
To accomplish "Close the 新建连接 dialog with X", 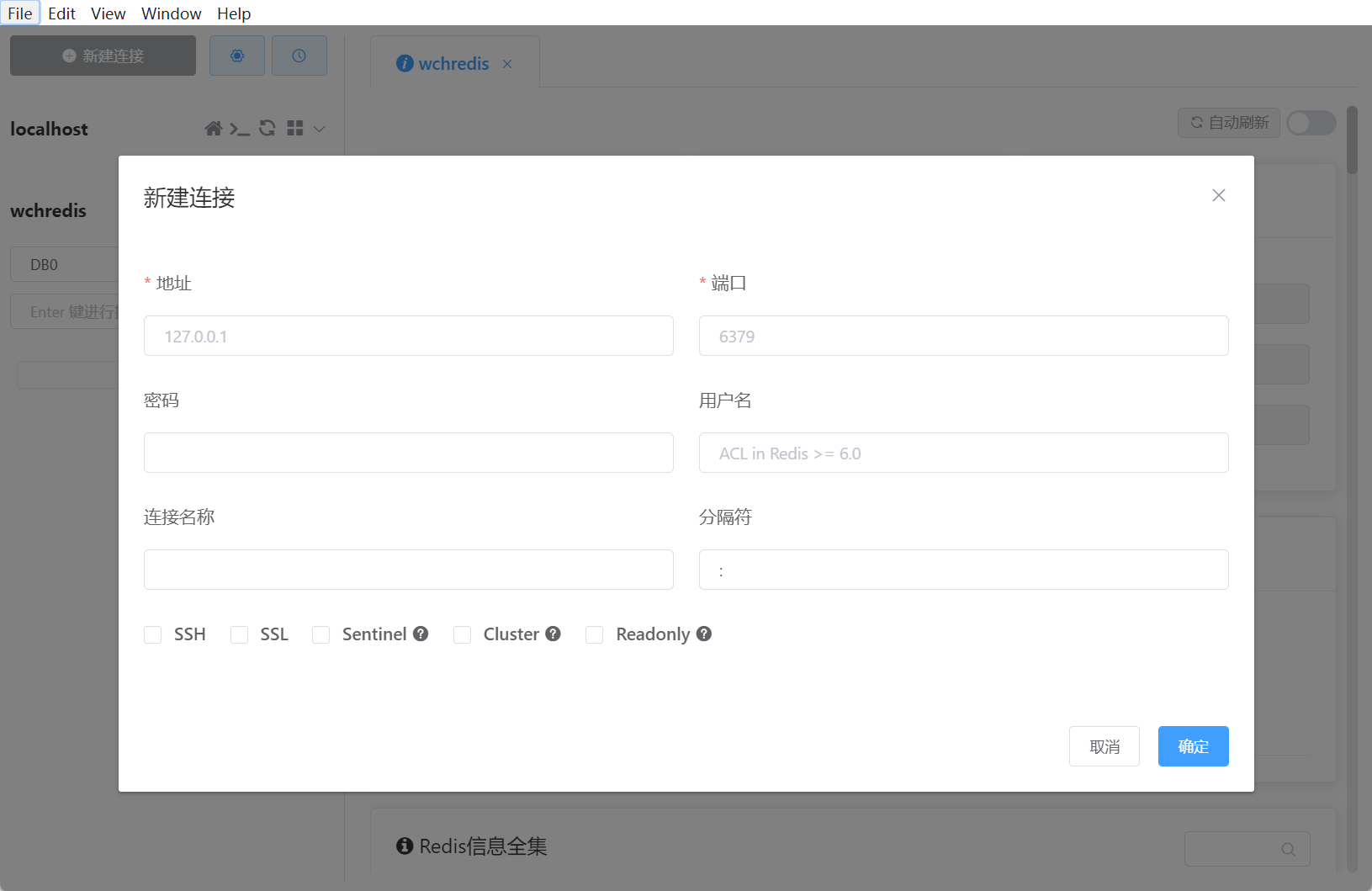I will coord(1218,195).
